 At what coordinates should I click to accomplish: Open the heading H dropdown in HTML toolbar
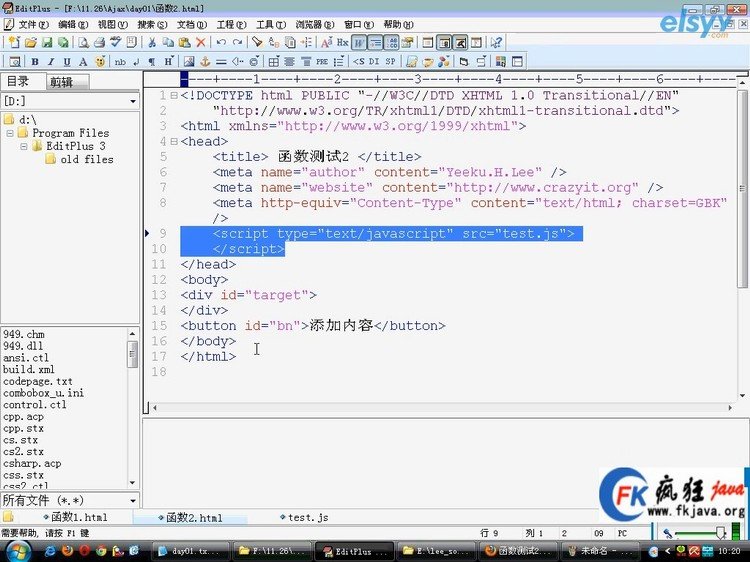coord(169,62)
